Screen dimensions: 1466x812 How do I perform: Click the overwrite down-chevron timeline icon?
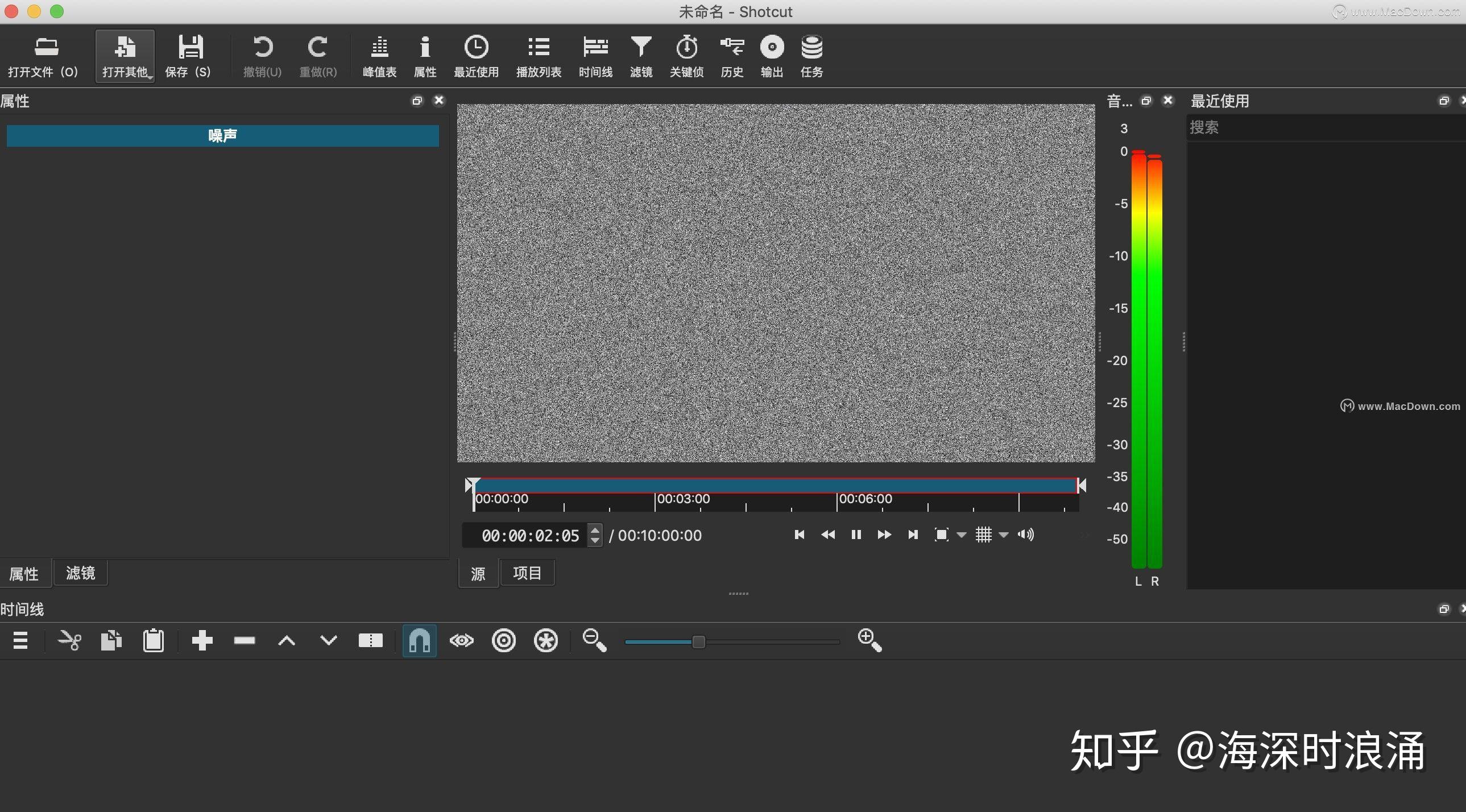click(x=328, y=641)
